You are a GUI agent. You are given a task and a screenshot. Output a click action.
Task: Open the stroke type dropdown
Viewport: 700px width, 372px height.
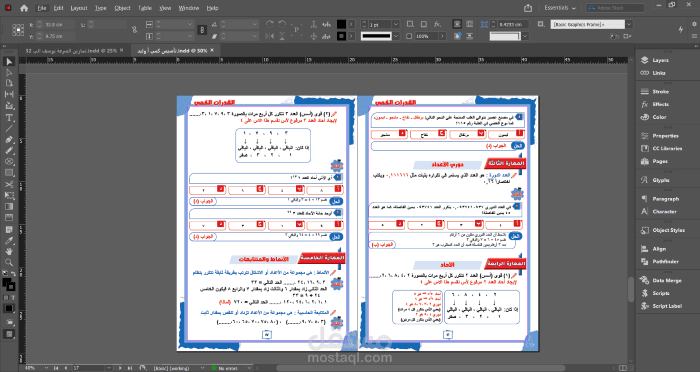396,36
